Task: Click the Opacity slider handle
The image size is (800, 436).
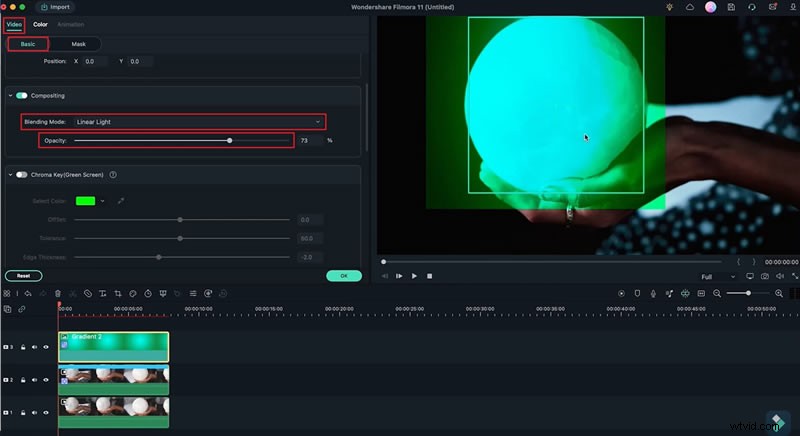Action: 230,141
